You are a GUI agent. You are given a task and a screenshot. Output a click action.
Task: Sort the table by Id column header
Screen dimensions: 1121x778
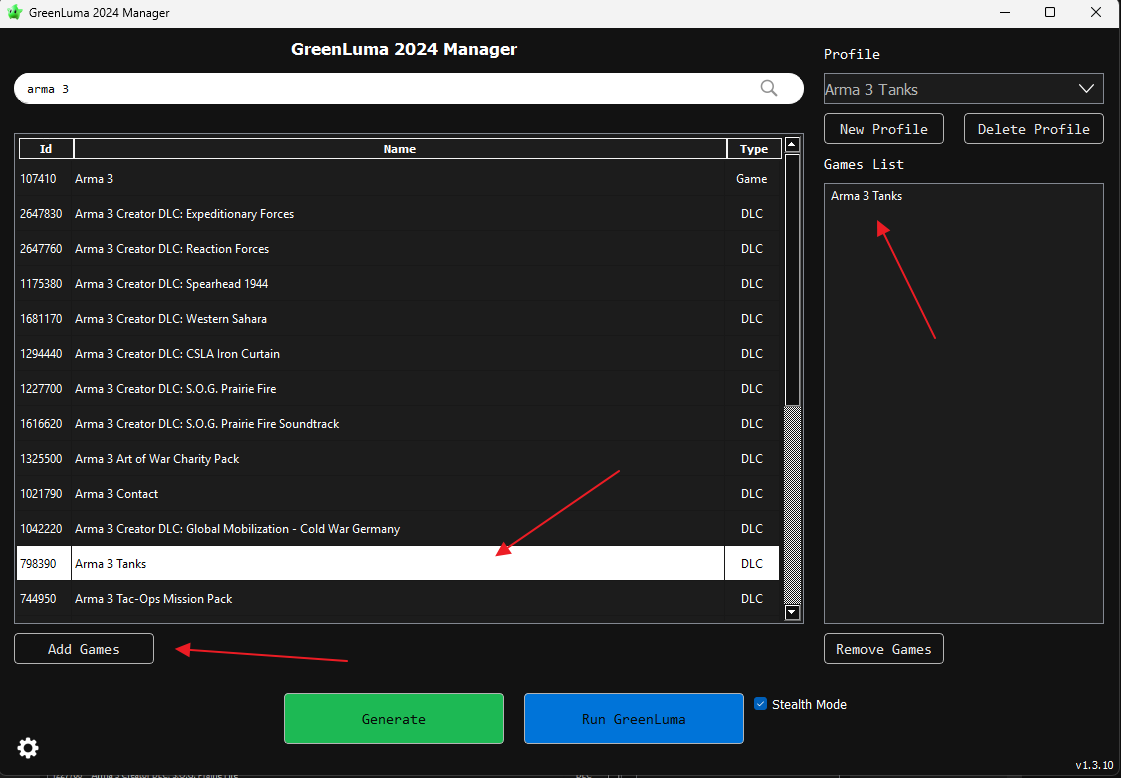point(46,149)
